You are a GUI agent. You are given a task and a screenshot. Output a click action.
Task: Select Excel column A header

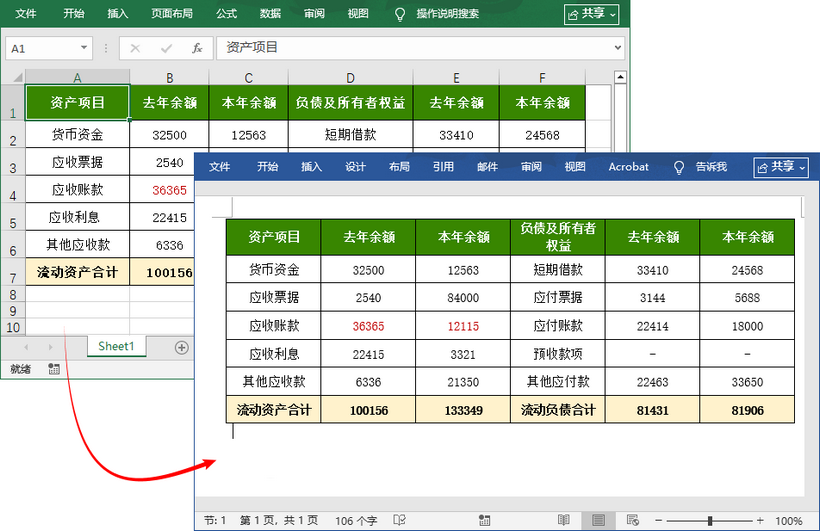click(x=77, y=77)
